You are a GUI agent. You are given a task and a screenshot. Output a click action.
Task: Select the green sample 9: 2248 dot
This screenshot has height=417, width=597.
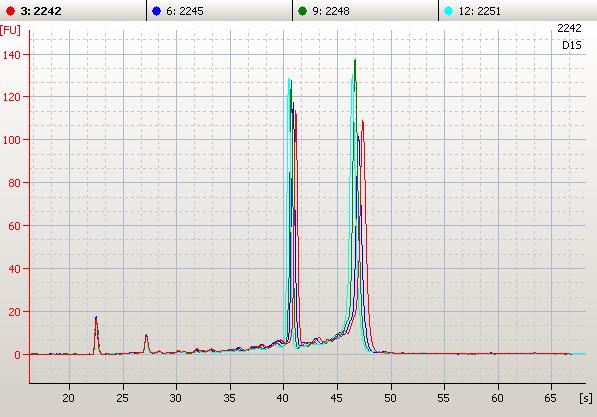[302, 11]
